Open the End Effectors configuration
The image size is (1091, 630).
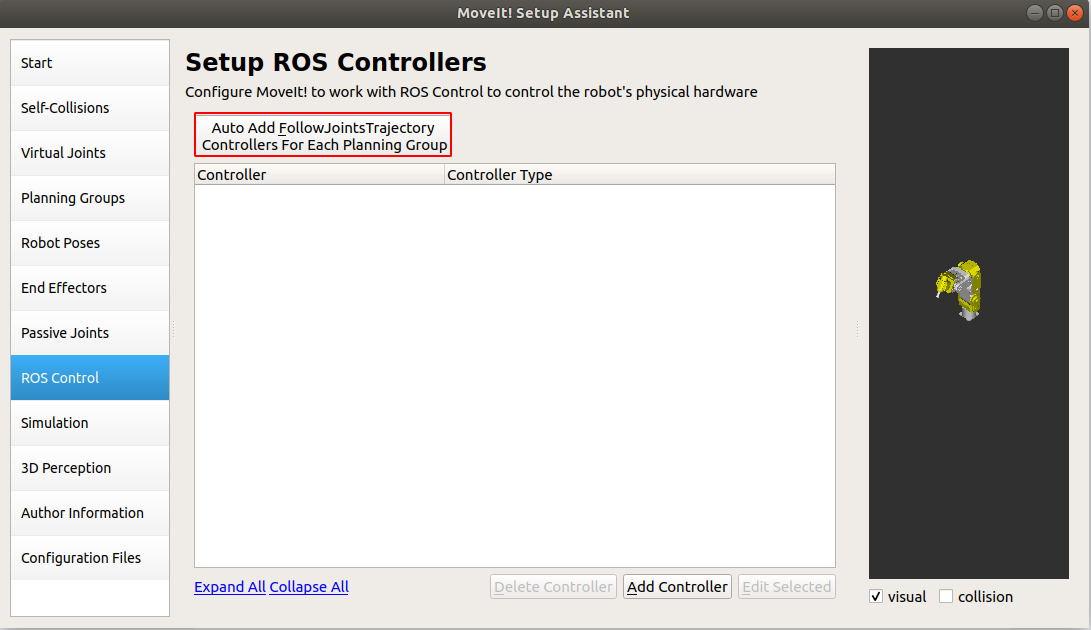pyautogui.click(x=89, y=287)
